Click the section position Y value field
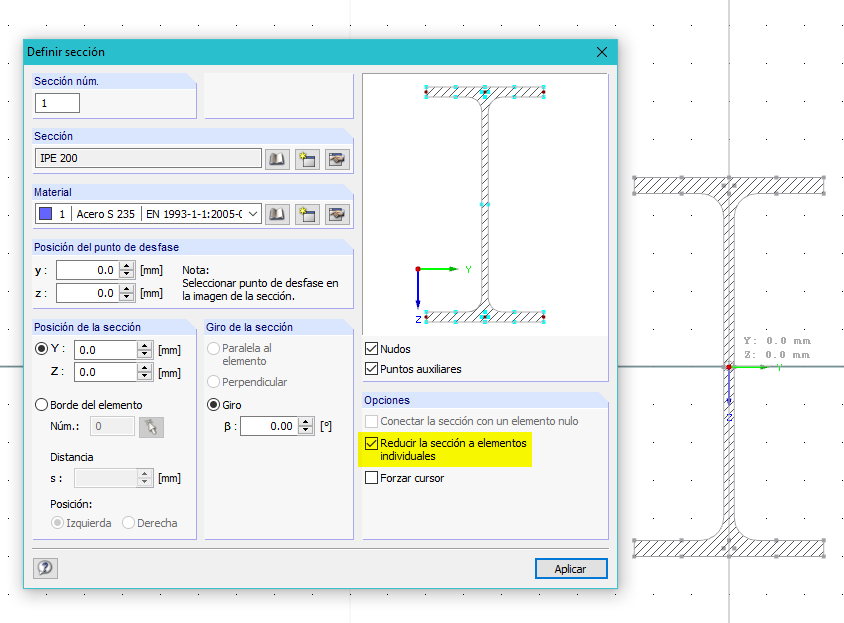Image resolution: width=844 pixels, height=623 pixels. point(106,350)
